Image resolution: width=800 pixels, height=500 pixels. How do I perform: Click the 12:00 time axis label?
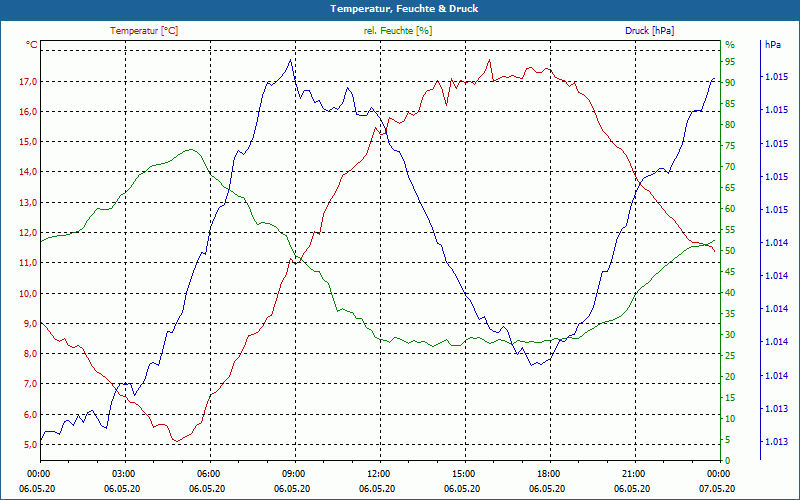point(378,473)
